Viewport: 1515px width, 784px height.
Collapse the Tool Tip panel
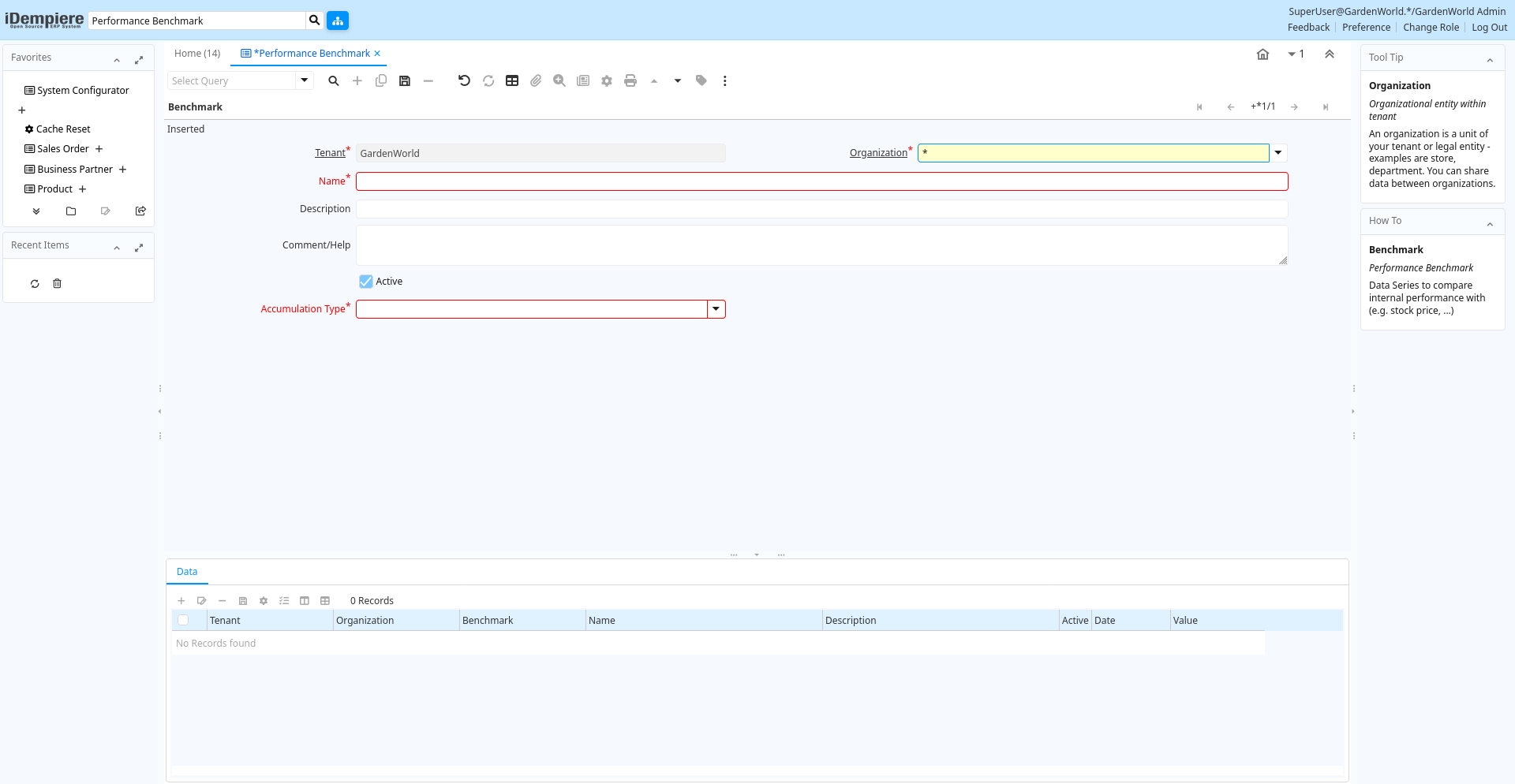(x=1490, y=59)
